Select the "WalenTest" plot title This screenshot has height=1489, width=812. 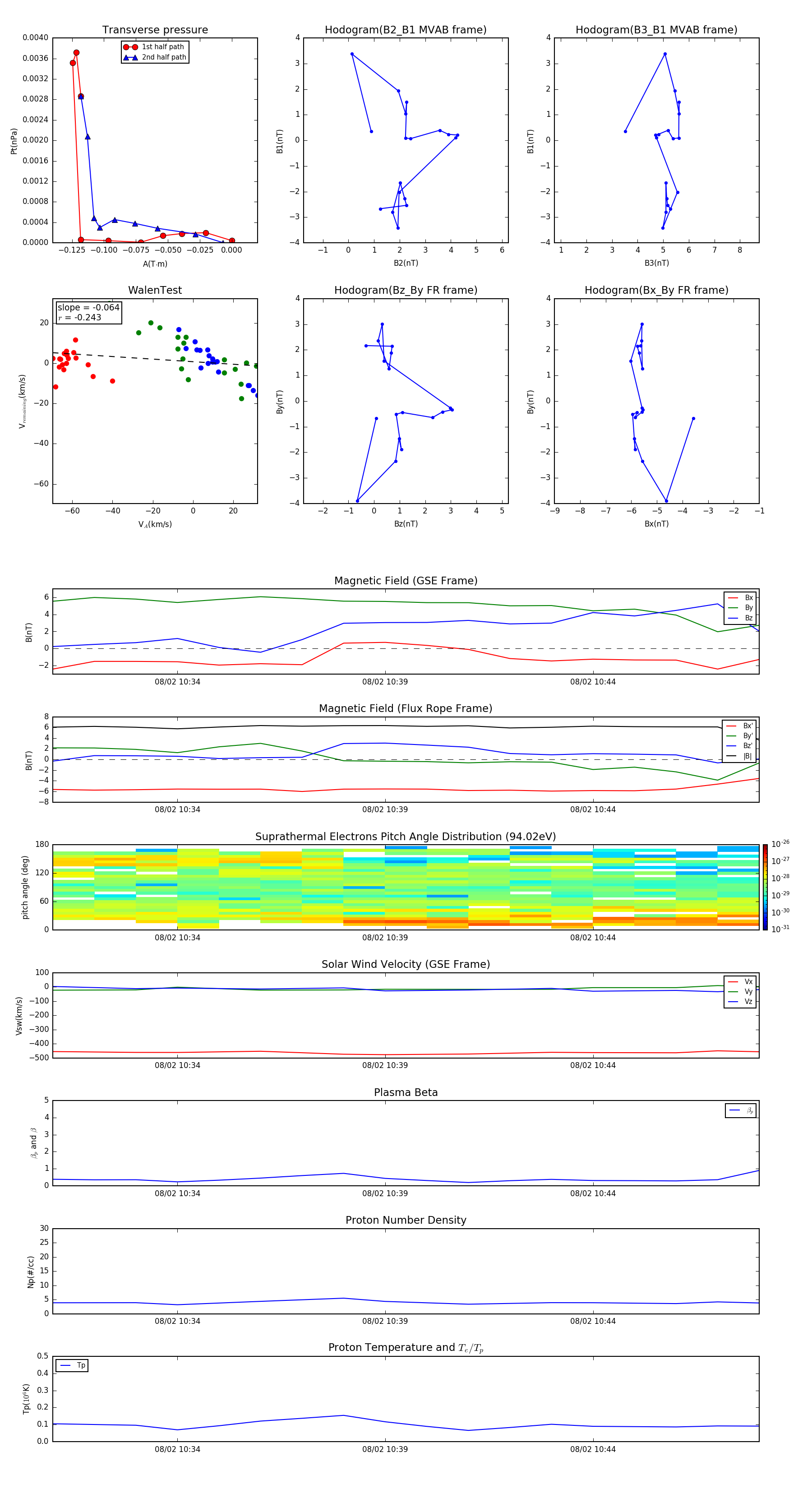click(155, 290)
